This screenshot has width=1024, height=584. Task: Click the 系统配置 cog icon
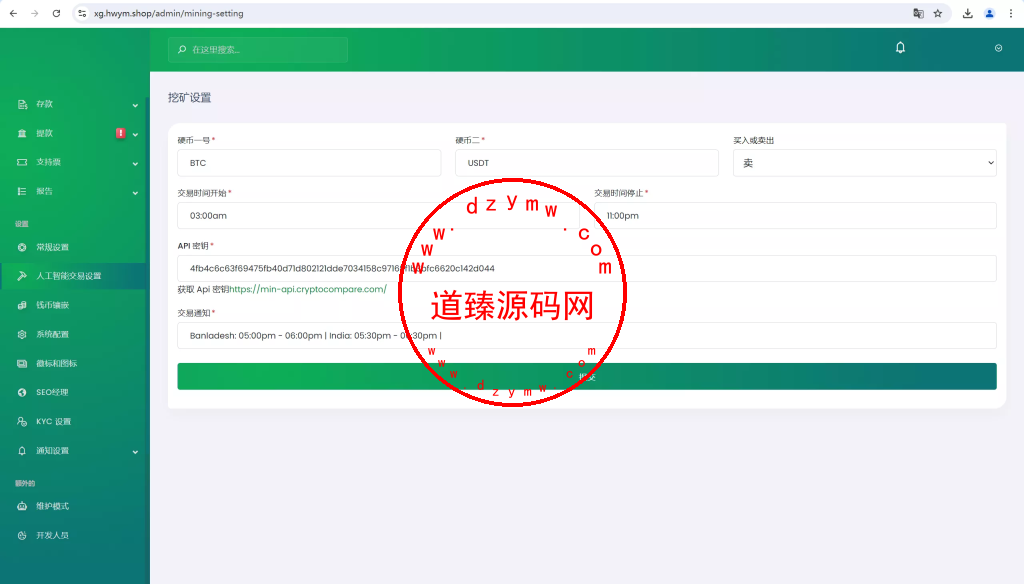point(22,334)
